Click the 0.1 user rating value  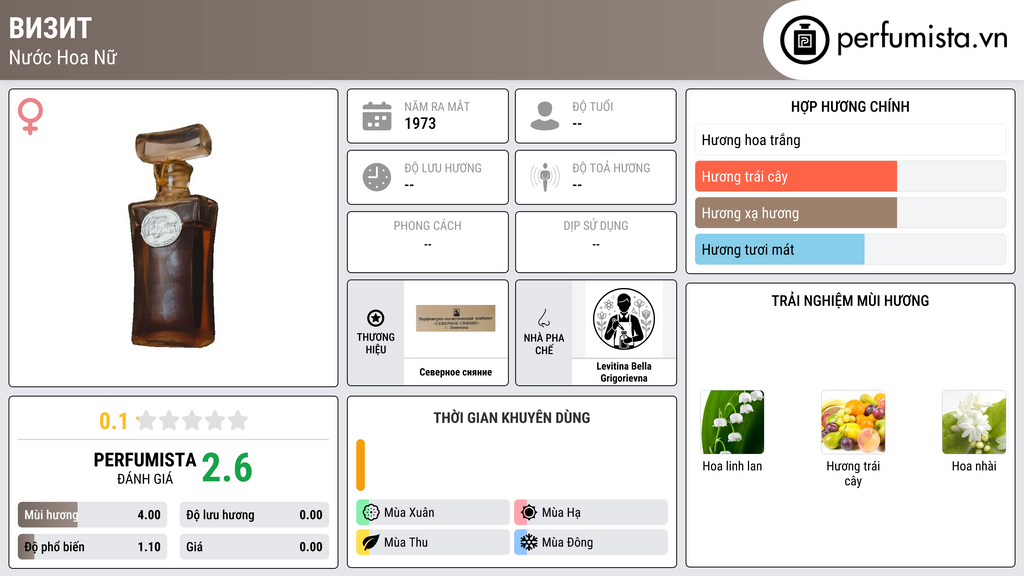(114, 421)
